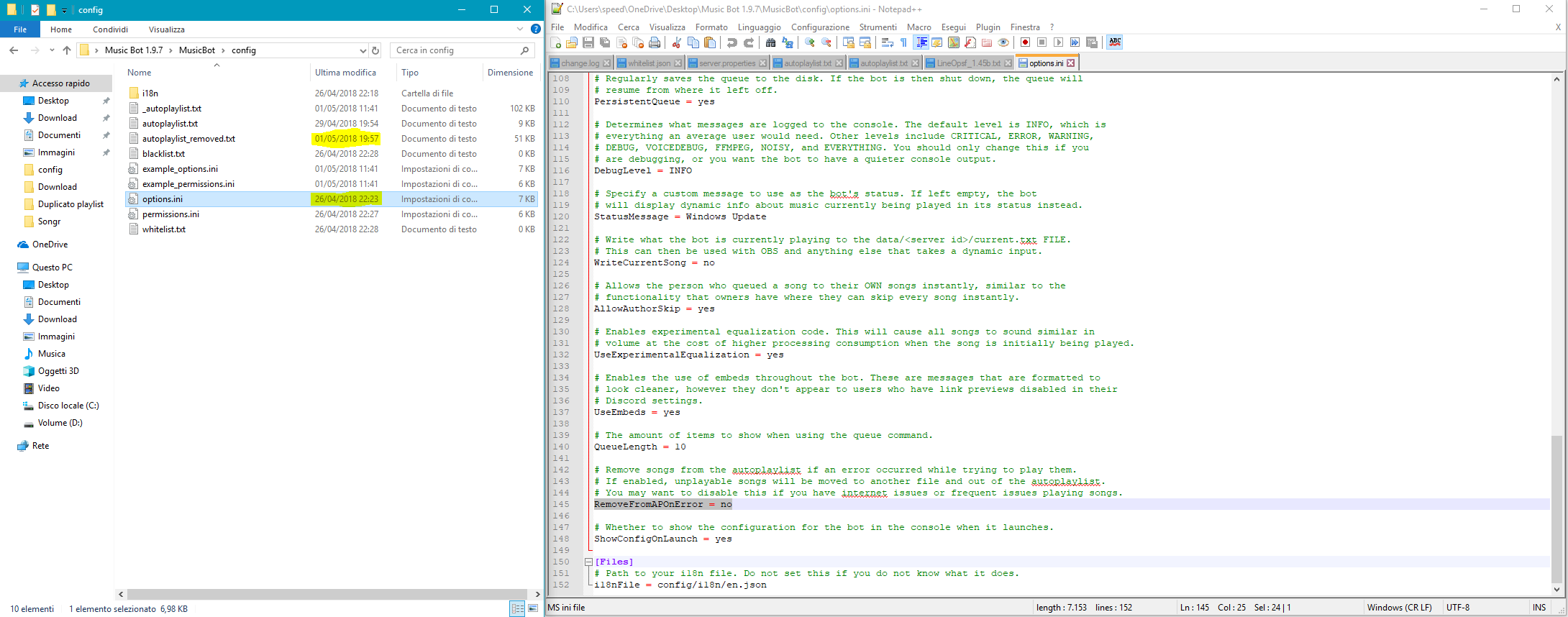Open Folder as Workspace toolbar icon

[987, 42]
